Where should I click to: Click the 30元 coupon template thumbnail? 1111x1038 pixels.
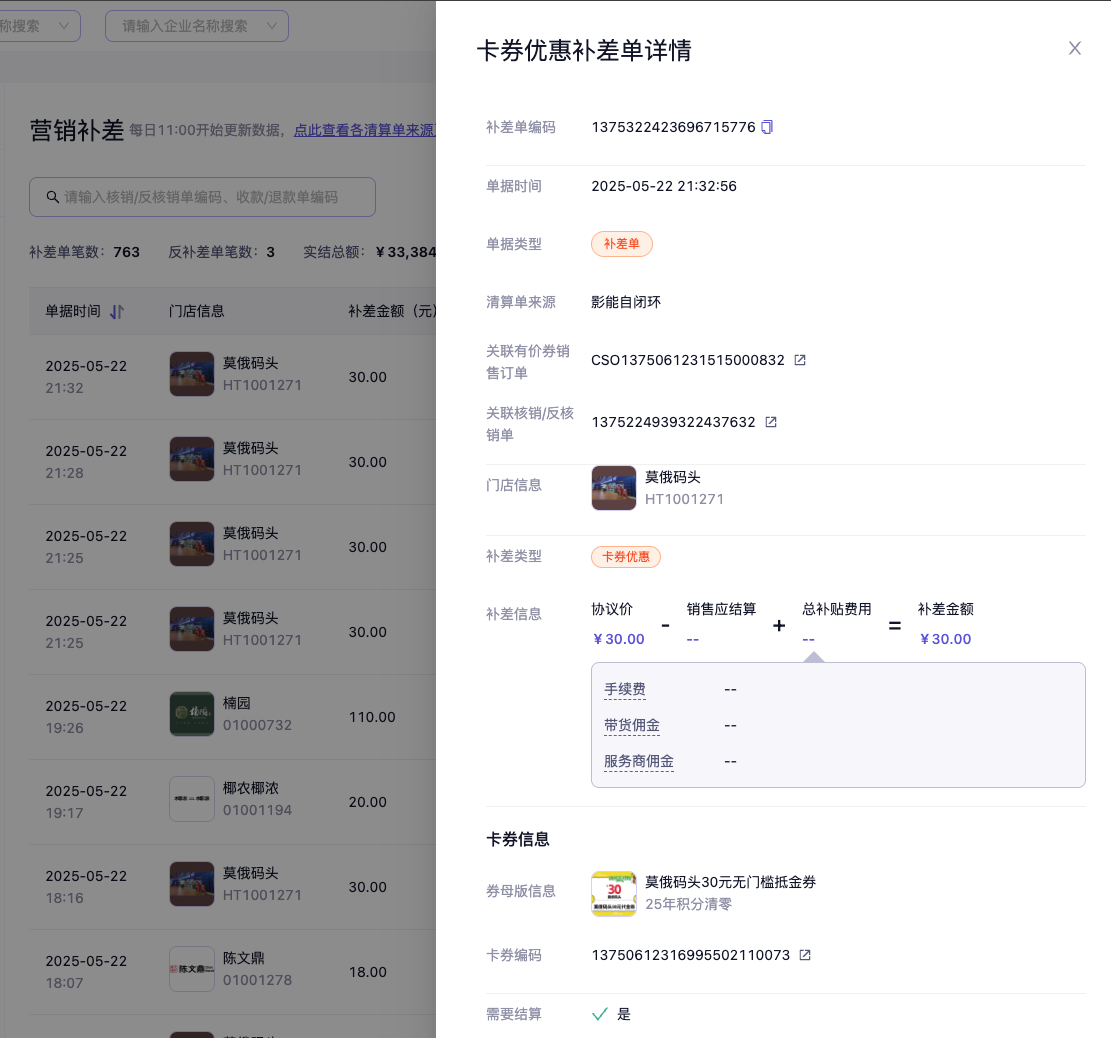tap(613, 893)
